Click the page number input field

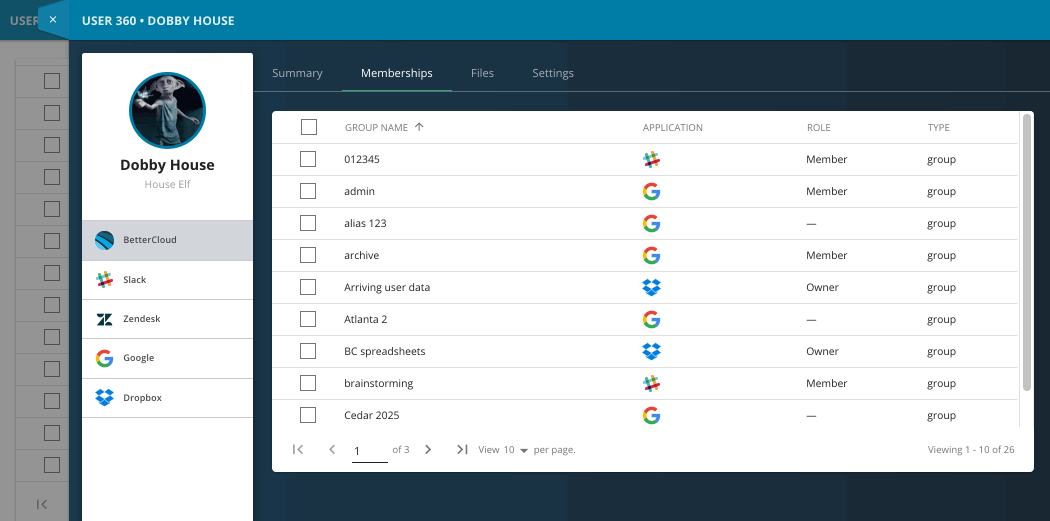click(370, 451)
